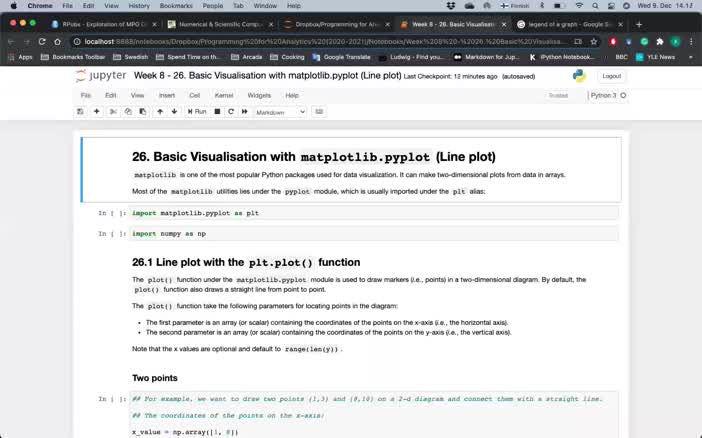The height and width of the screenshot is (438, 702).
Task: Open the command palette keyboard icon
Action: [x=319, y=112]
